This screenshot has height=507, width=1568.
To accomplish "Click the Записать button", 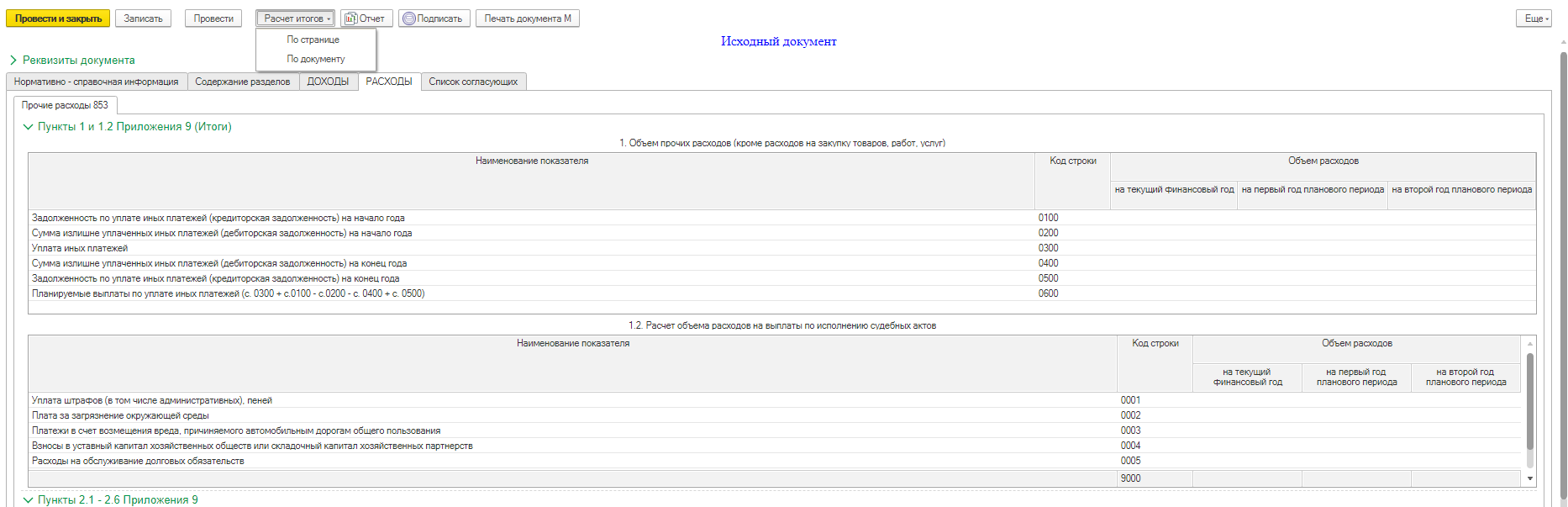I will tap(143, 18).
